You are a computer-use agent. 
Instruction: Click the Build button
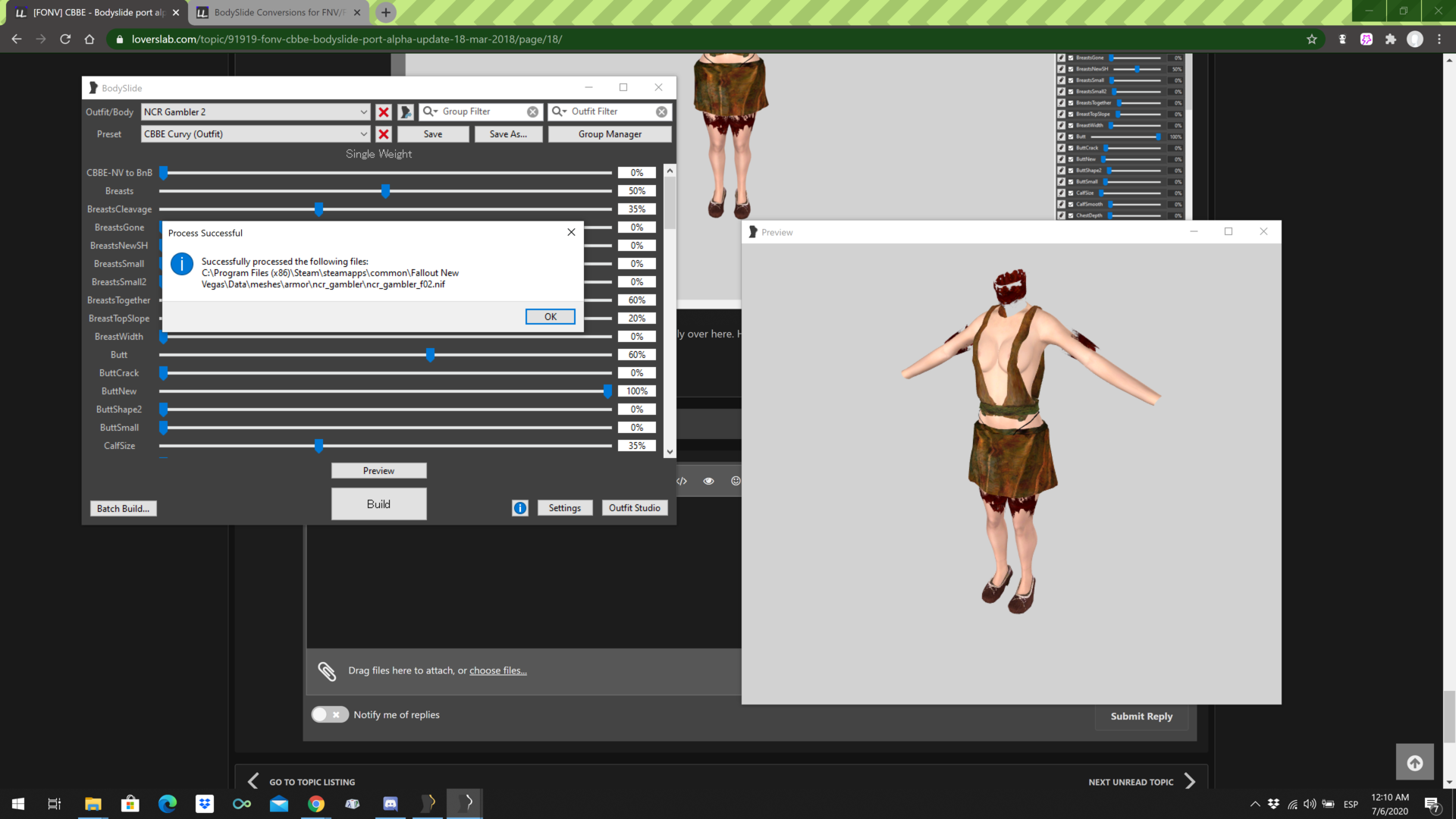(x=378, y=504)
